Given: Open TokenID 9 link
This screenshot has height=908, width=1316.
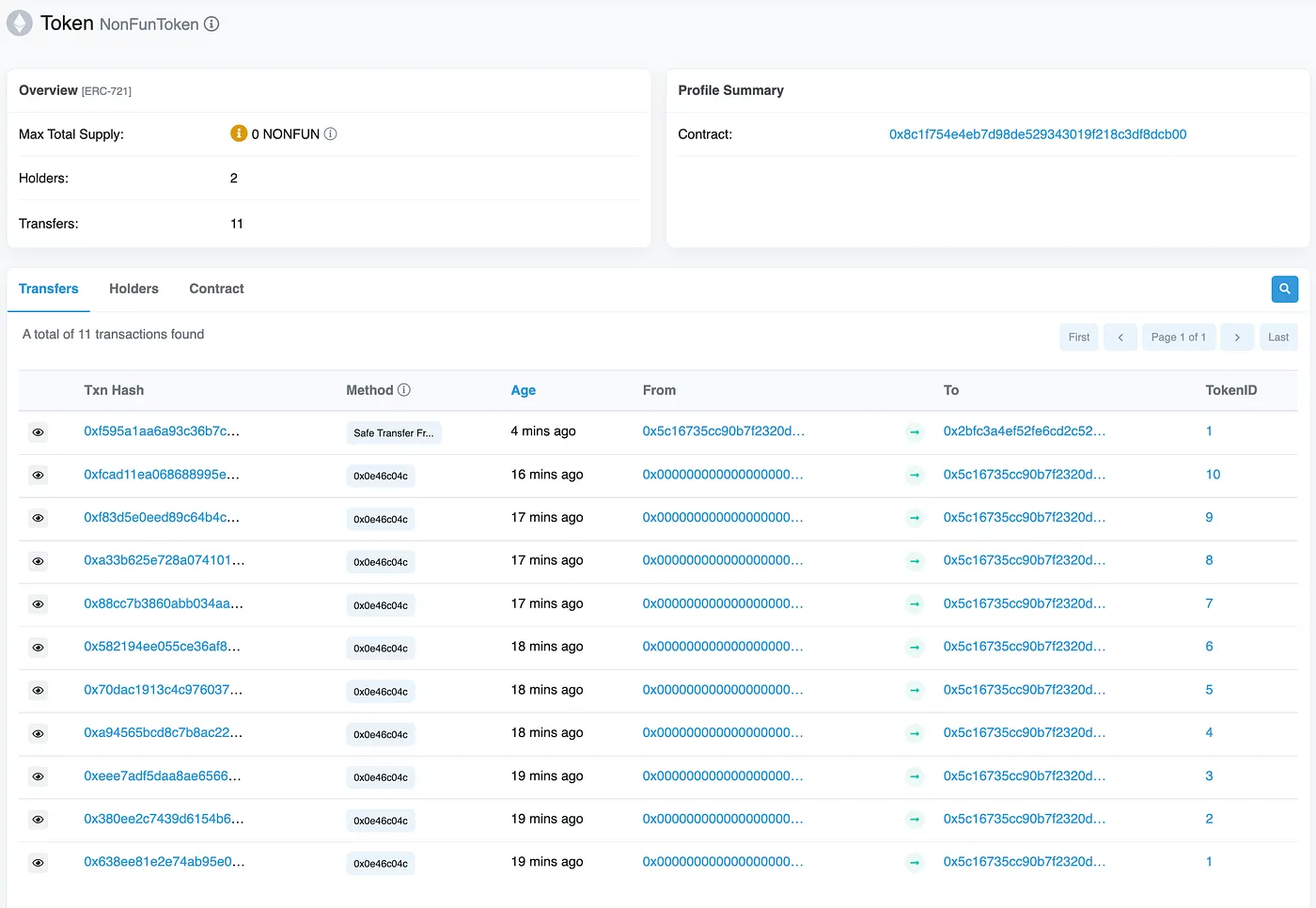Looking at the screenshot, I should tap(1210, 518).
